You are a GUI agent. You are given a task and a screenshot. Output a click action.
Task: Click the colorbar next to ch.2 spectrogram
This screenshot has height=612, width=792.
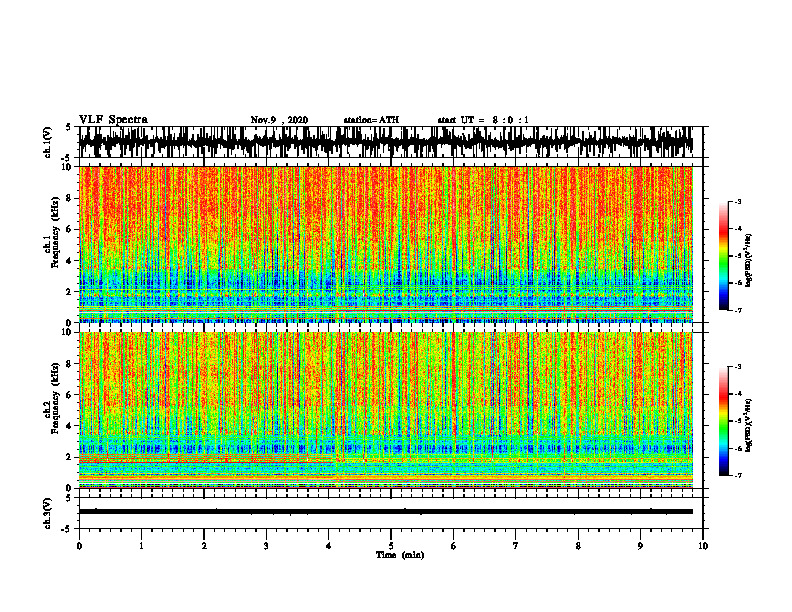click(723, 421)
